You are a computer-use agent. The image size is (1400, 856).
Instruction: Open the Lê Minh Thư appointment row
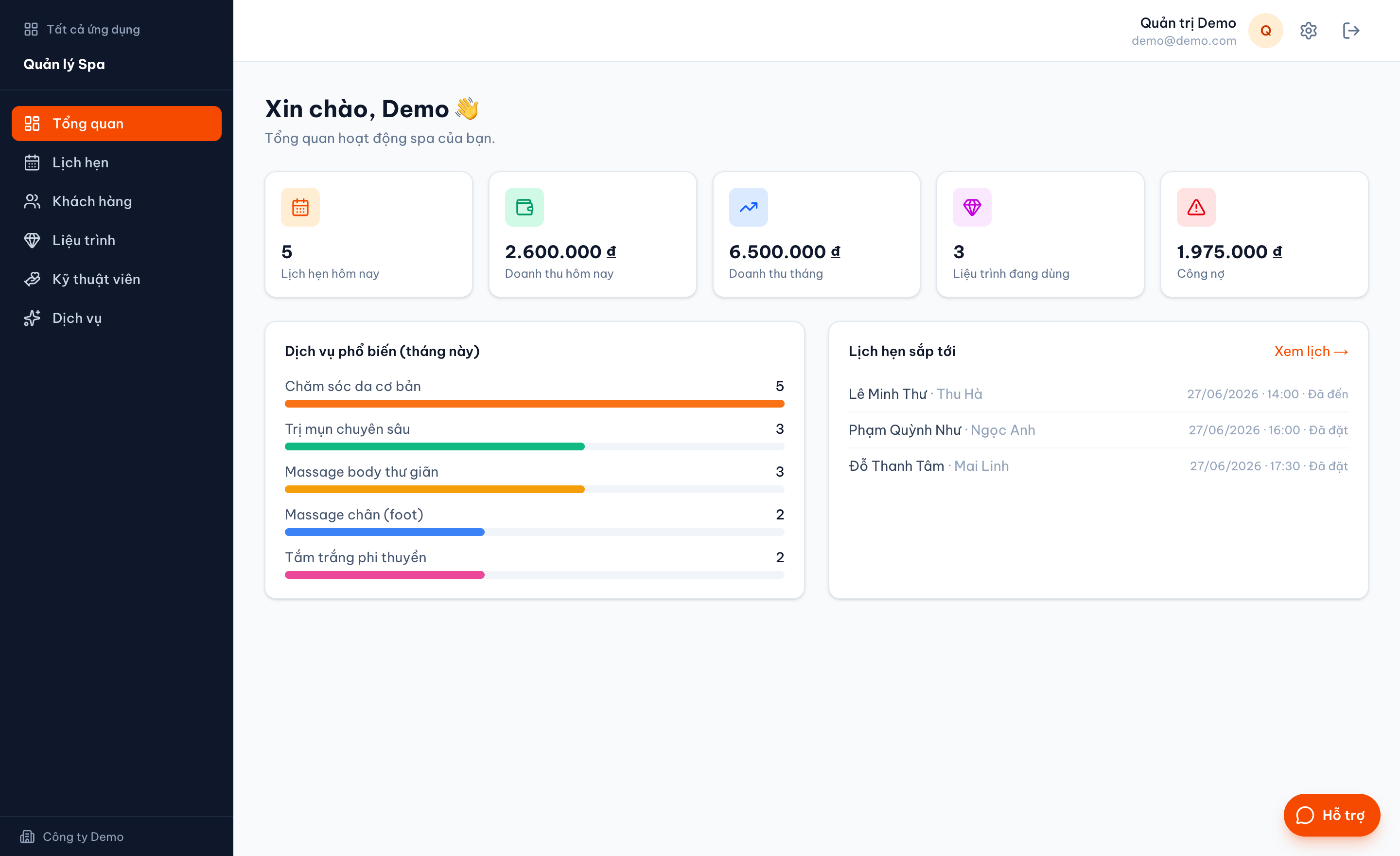1098,394
